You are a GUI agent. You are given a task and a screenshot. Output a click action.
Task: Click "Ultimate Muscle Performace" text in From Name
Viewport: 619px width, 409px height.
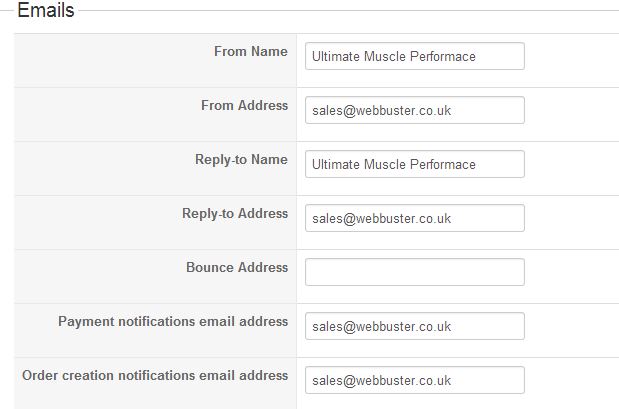point(393,56)
